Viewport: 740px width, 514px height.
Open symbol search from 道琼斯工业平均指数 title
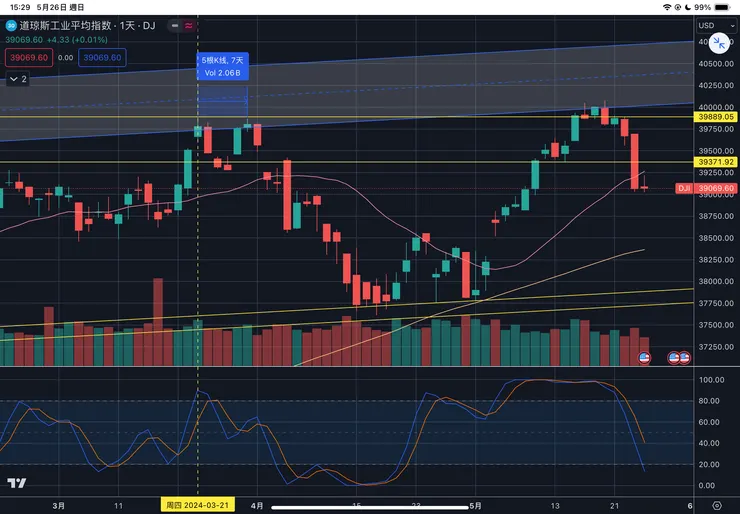point(66,25)
